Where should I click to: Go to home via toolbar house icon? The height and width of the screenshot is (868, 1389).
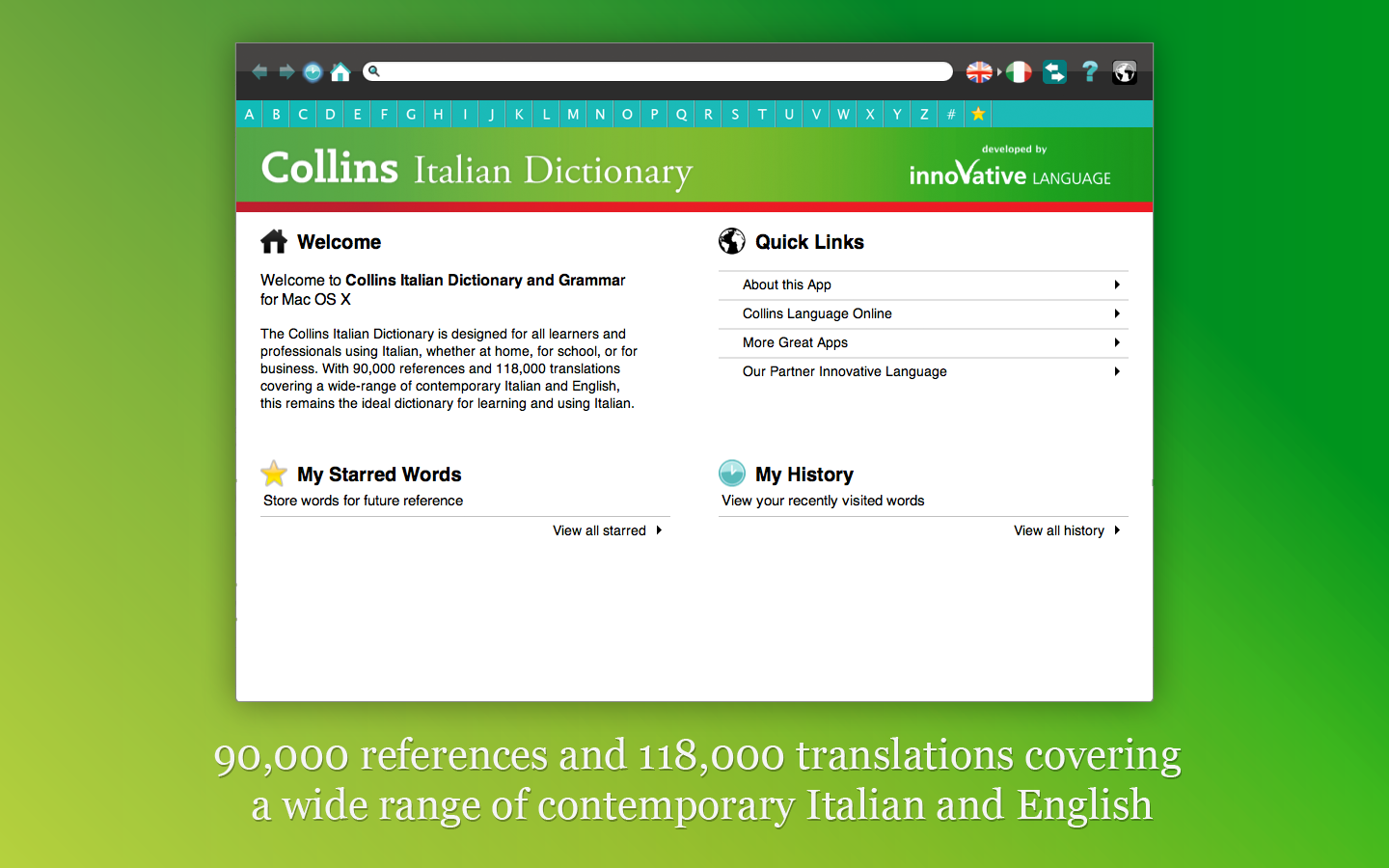[x=340, y=71]
